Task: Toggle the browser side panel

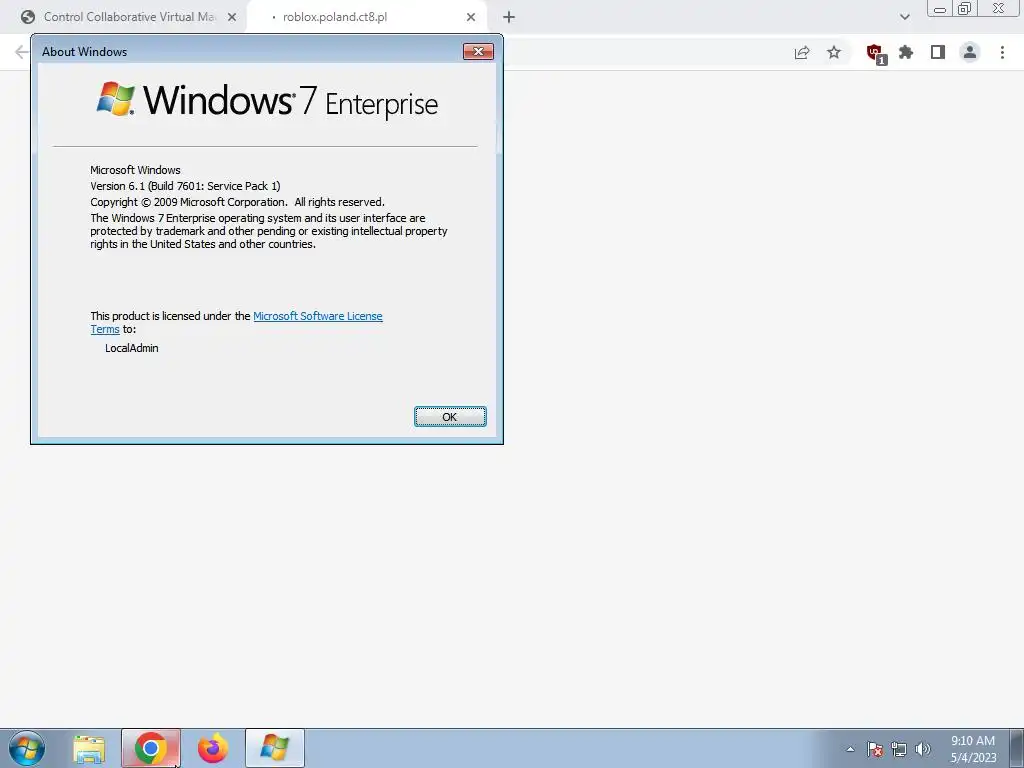Action: point(938,52)
